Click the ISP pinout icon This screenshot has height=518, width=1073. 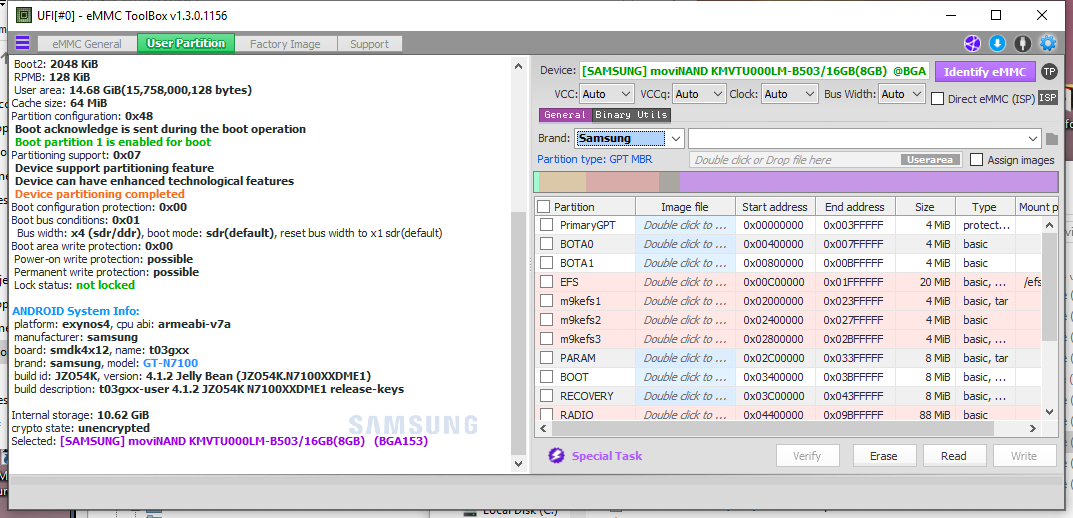[x=1048, y=98]
